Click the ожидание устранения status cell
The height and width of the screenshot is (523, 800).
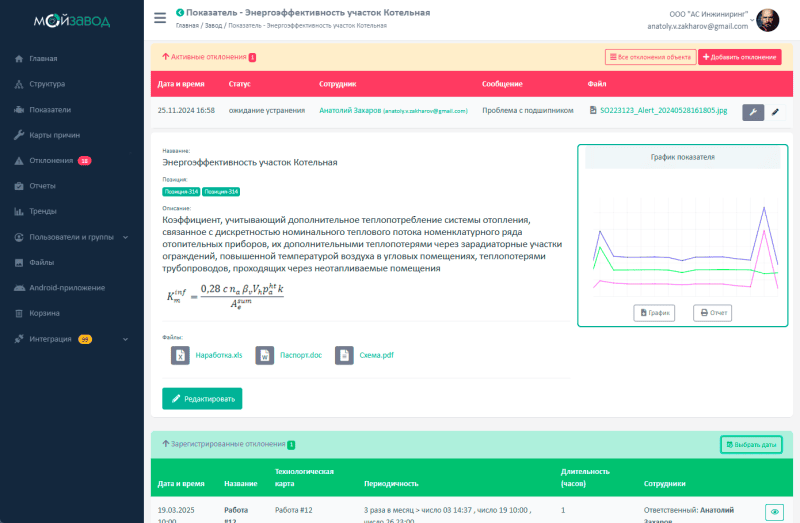coord(266,111)
